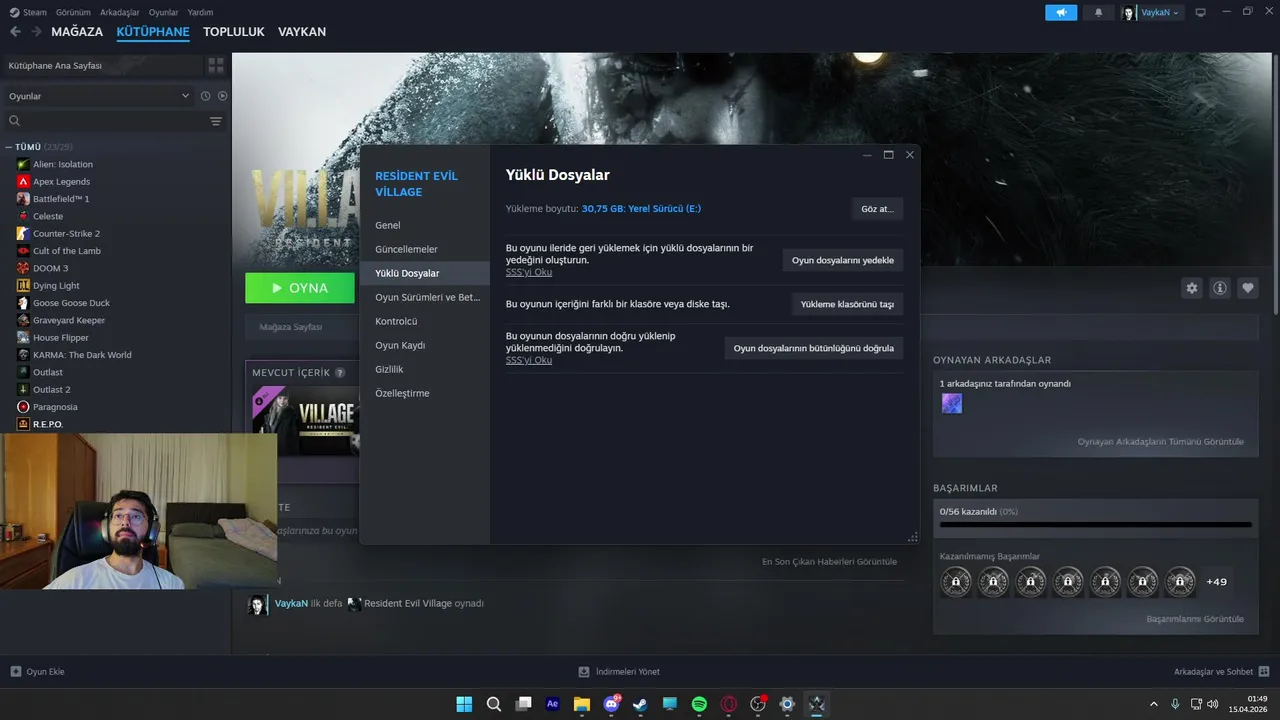The width and height of the screenshot is (1280, 720).
Task: Go forward with Steam forward arrow
Action: 36,32
